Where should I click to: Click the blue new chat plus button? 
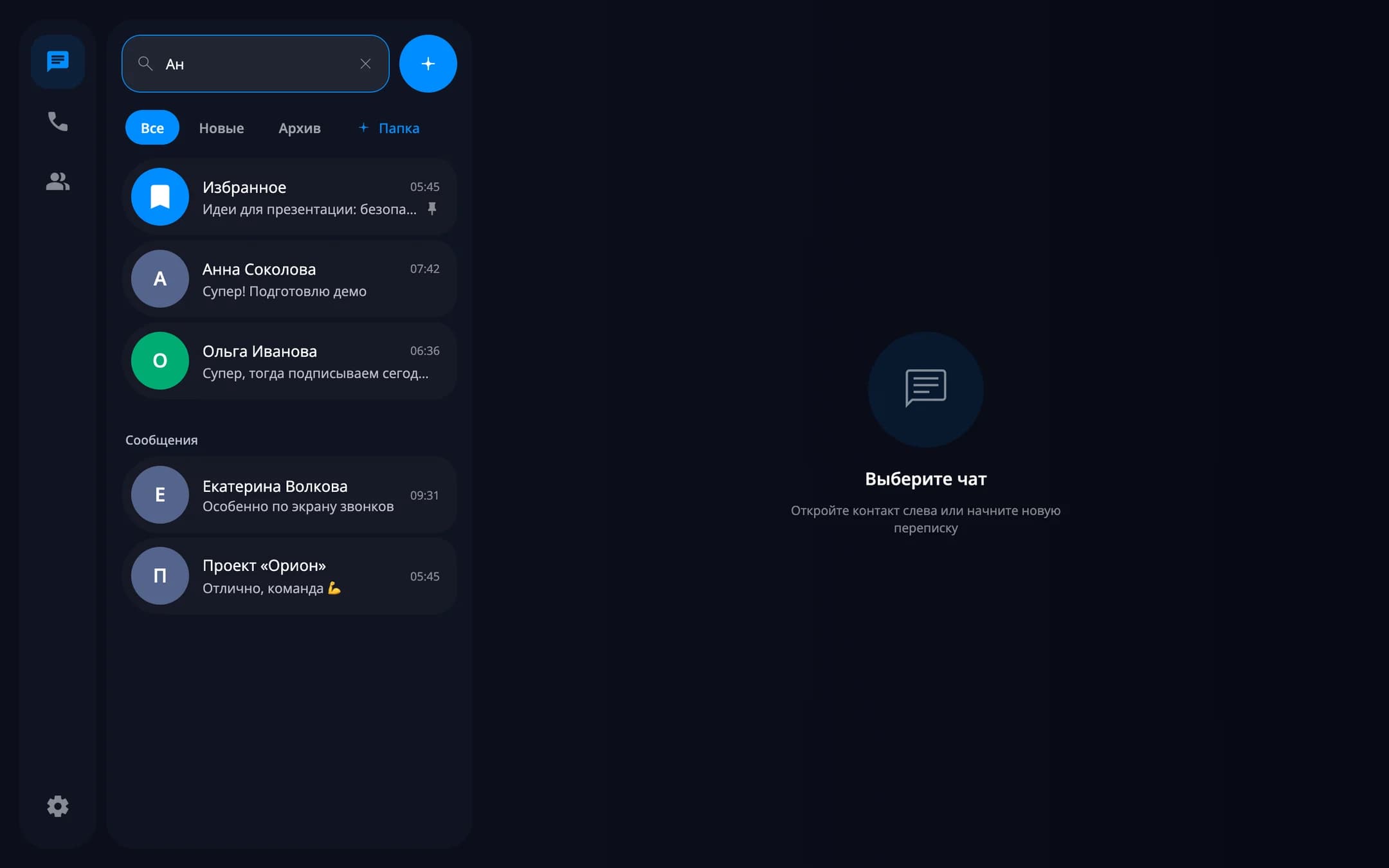coord(428,64)
